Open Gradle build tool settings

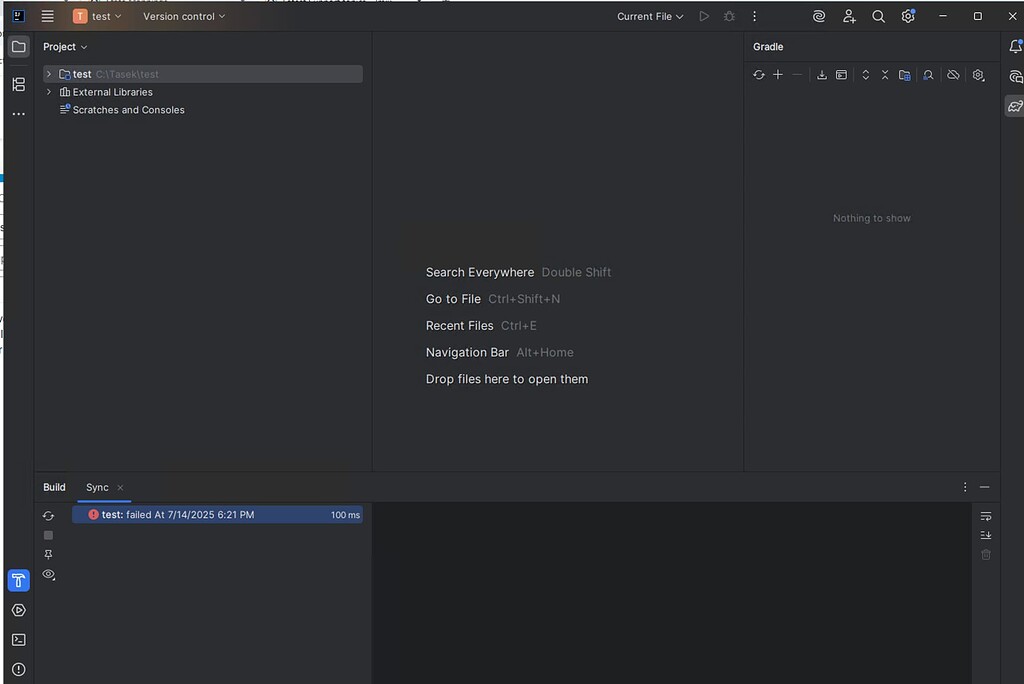pos(978,75)
